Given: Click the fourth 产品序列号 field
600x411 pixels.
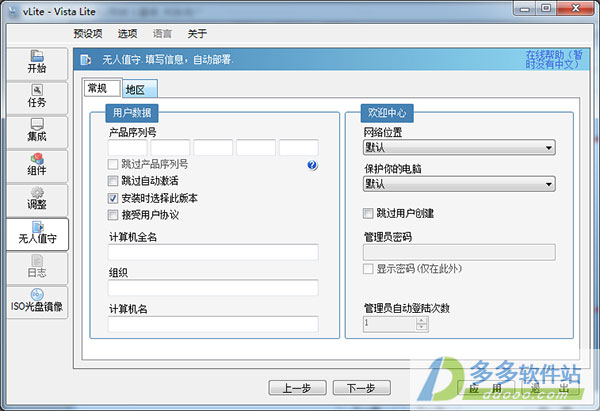Looking at the screenshot, I should 256,147.
